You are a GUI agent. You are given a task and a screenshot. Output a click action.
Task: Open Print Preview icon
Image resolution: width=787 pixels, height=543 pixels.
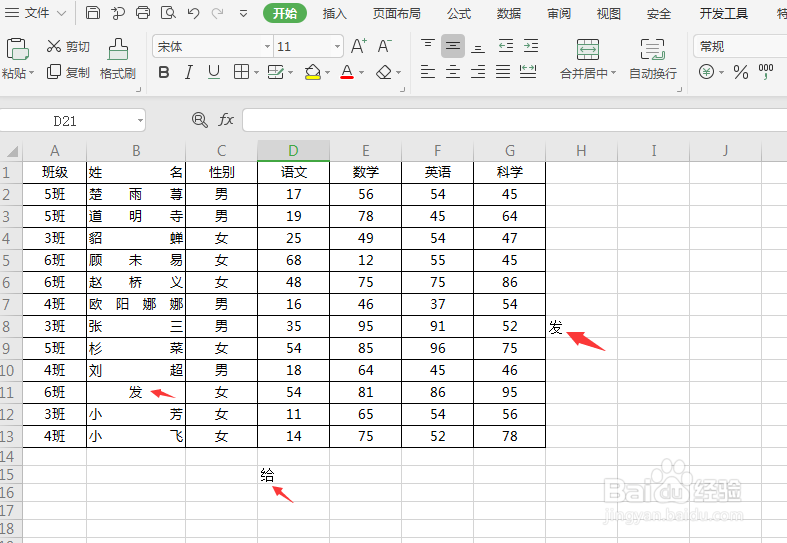[168, 13]
